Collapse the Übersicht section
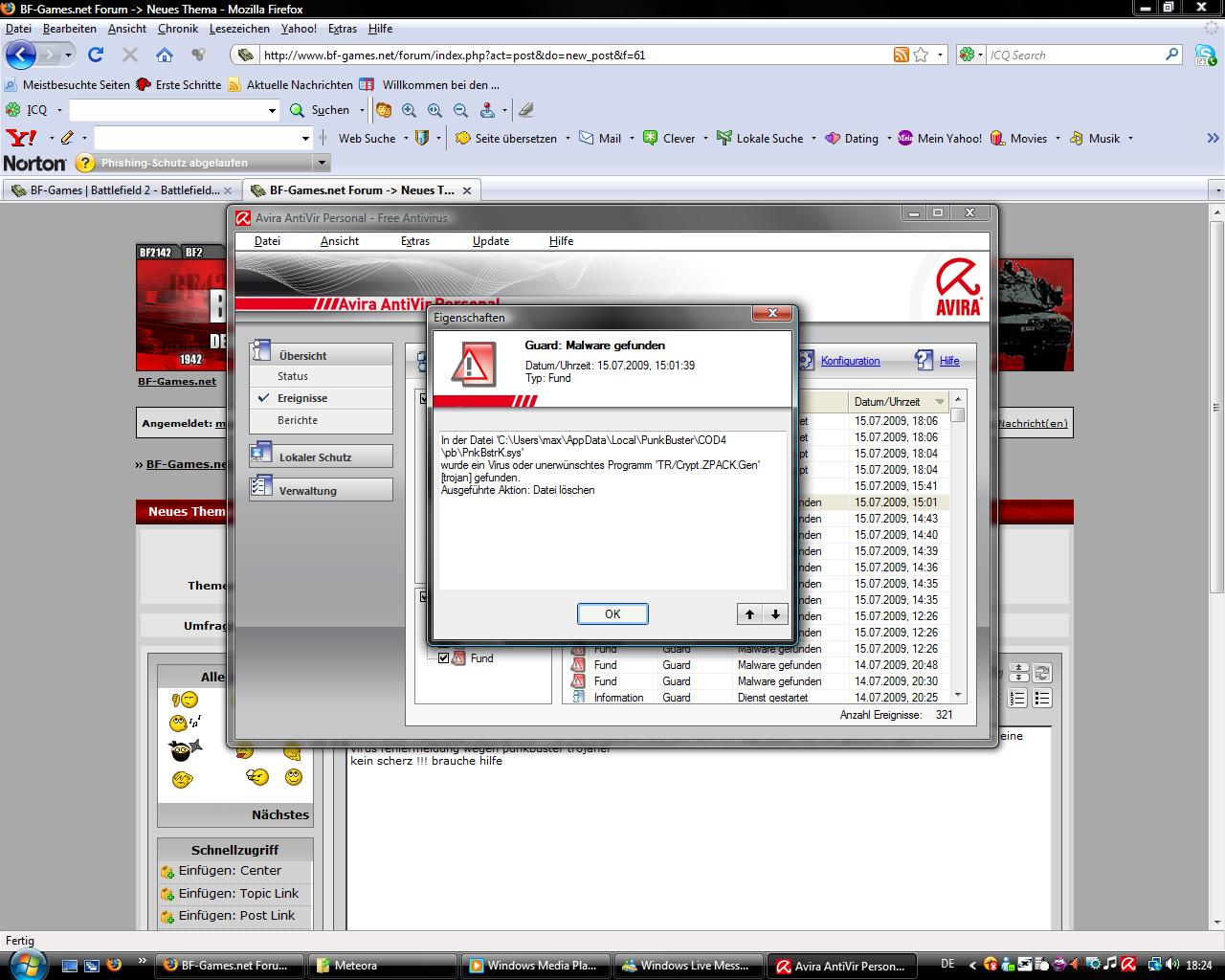 (x=321, y=354)
